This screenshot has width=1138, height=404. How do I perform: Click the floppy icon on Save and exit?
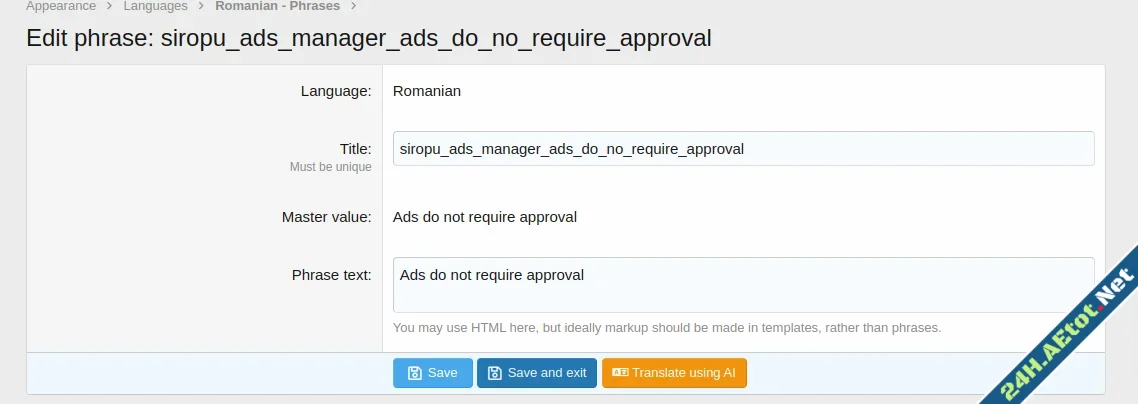click(x=494, y=373)
